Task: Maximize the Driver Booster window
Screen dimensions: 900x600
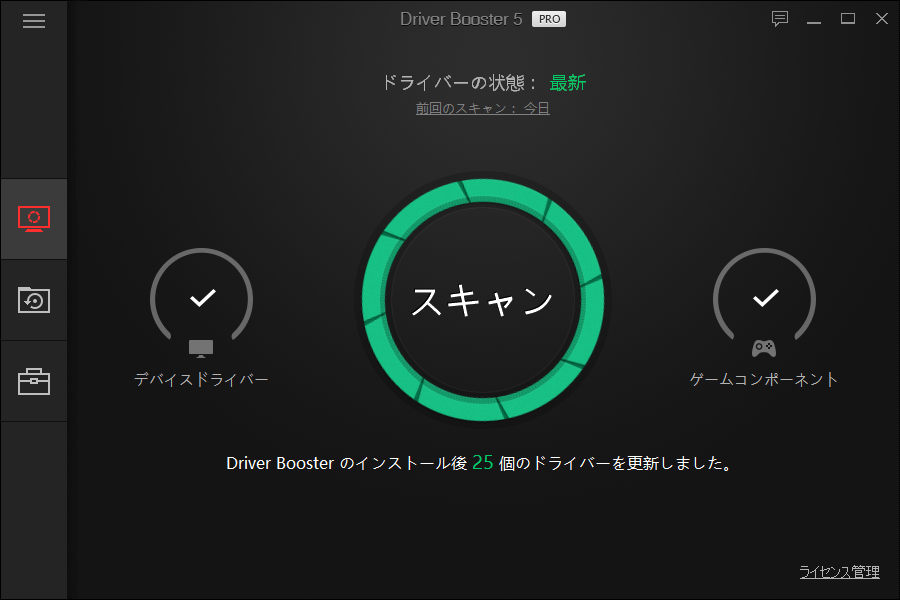Action: [x=848, y=19]
